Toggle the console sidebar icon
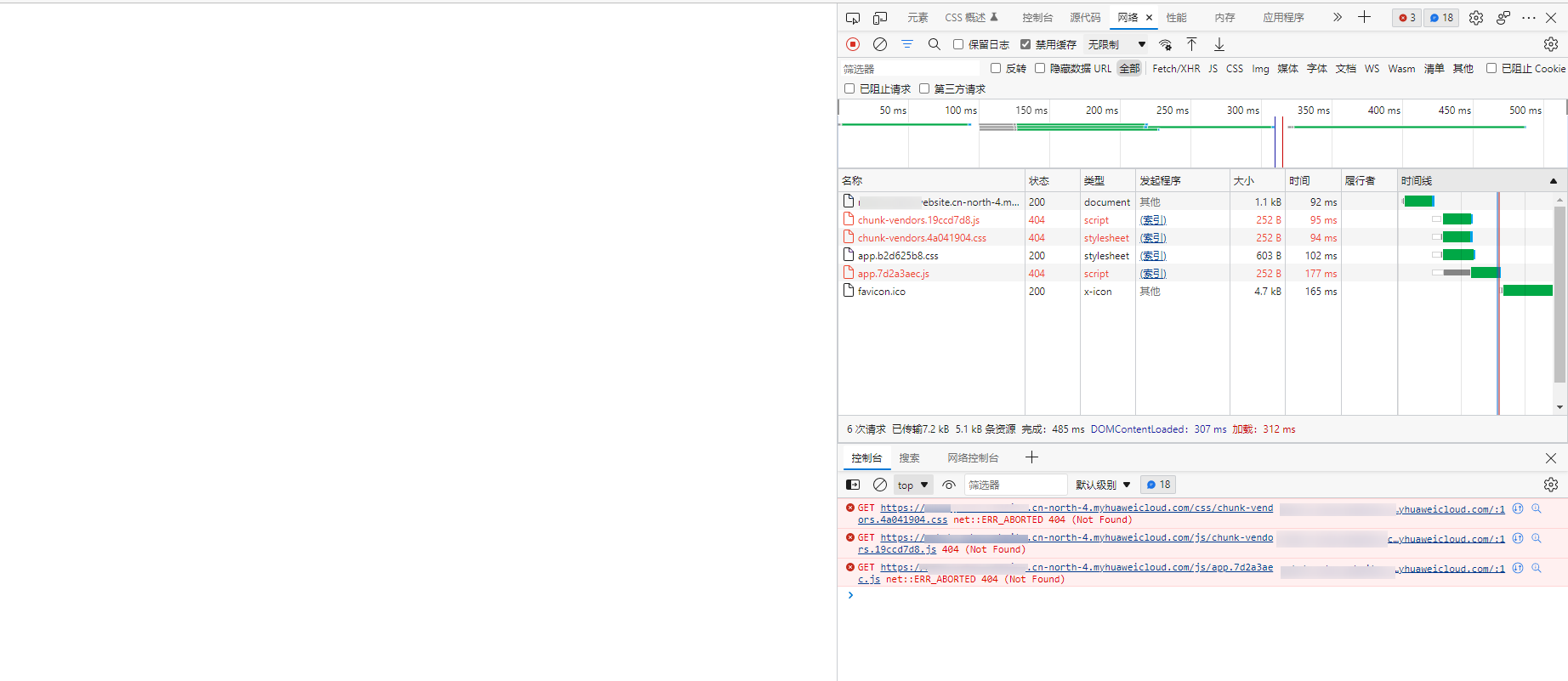Image resolution: width=1568 pixels, height=681 pixels. point(853,485)
